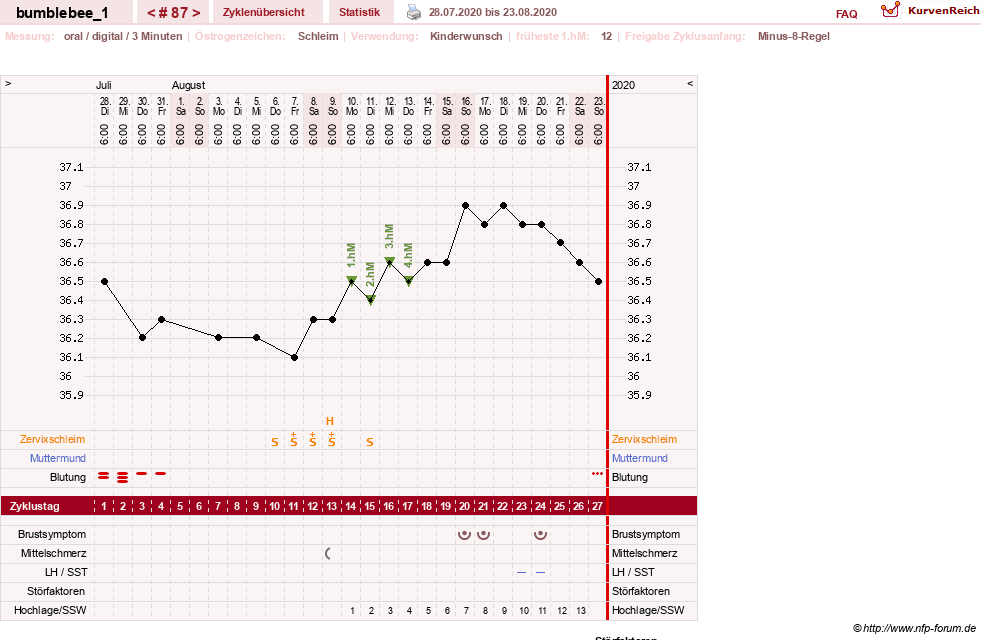The height and width of the screenshot is (640, 981).
Task: Click Hochlage day 13 number
Action: tap(581, 611)
